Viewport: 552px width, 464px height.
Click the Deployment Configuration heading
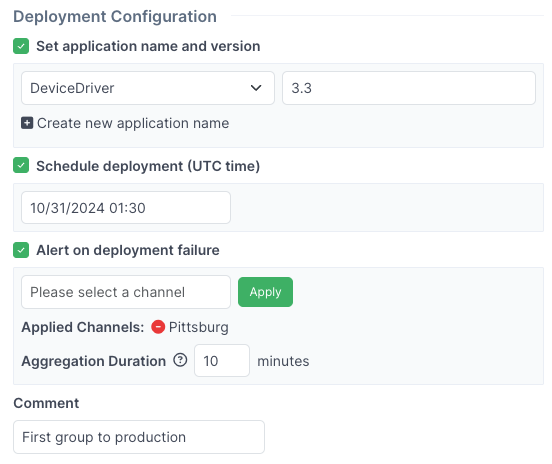[x=115, y=17]
